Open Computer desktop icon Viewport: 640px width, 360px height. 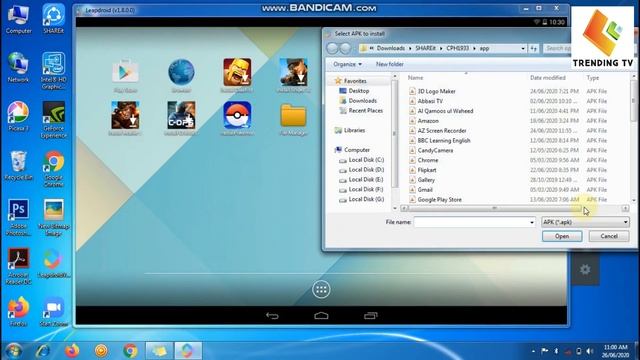(x=18, y=19)
